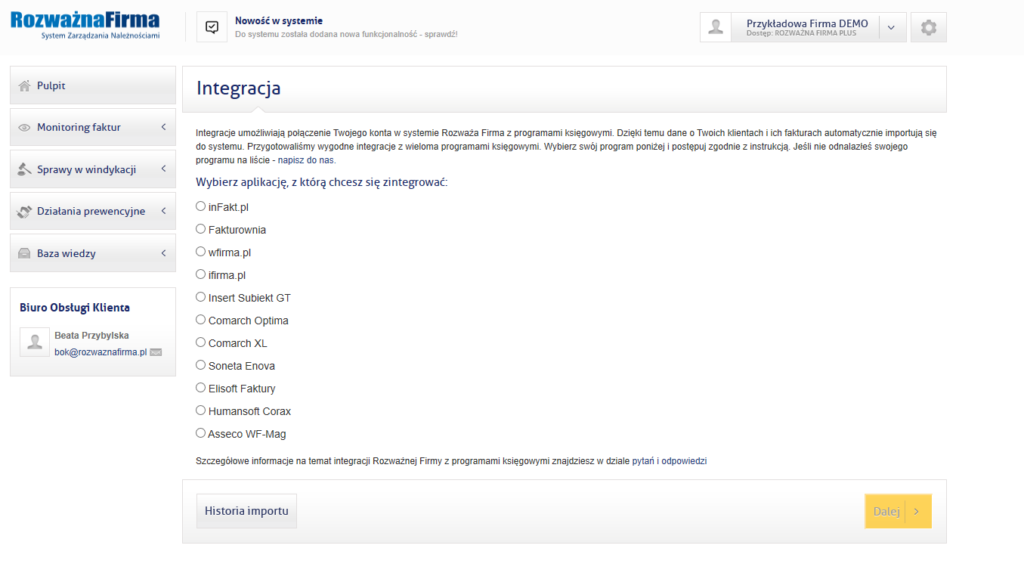Click the 'Nowość w systemie' headline
The image size is (1024, 570).
click(x=279, y=21)
